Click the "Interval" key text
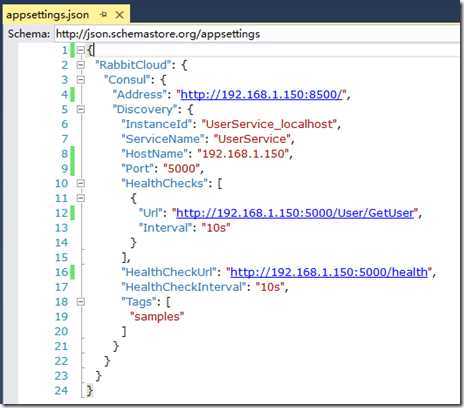Screen dimensions: 464x408 point(166,228)
